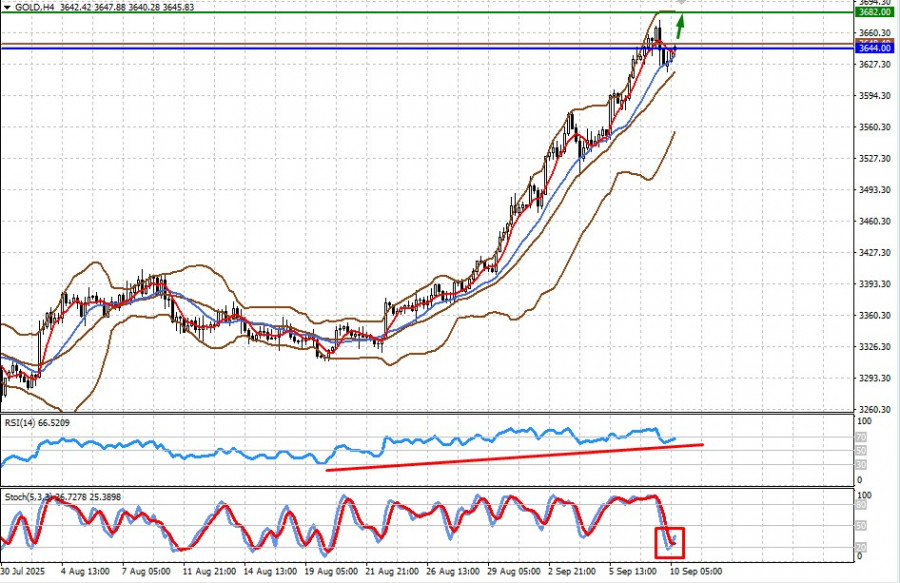Click the 14 Aug 13:00 time label
900x583 pixels.
(x=270, y=572)
